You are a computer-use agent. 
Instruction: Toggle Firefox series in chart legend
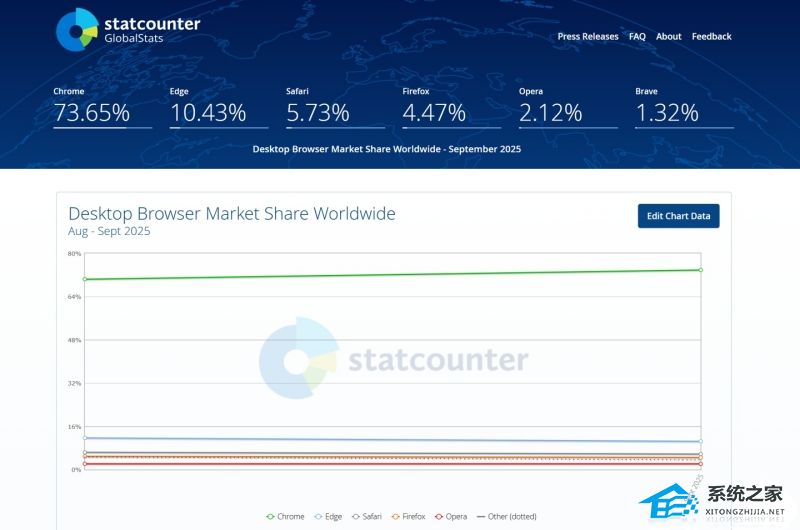pyautogui.click(x=408, y=516)
